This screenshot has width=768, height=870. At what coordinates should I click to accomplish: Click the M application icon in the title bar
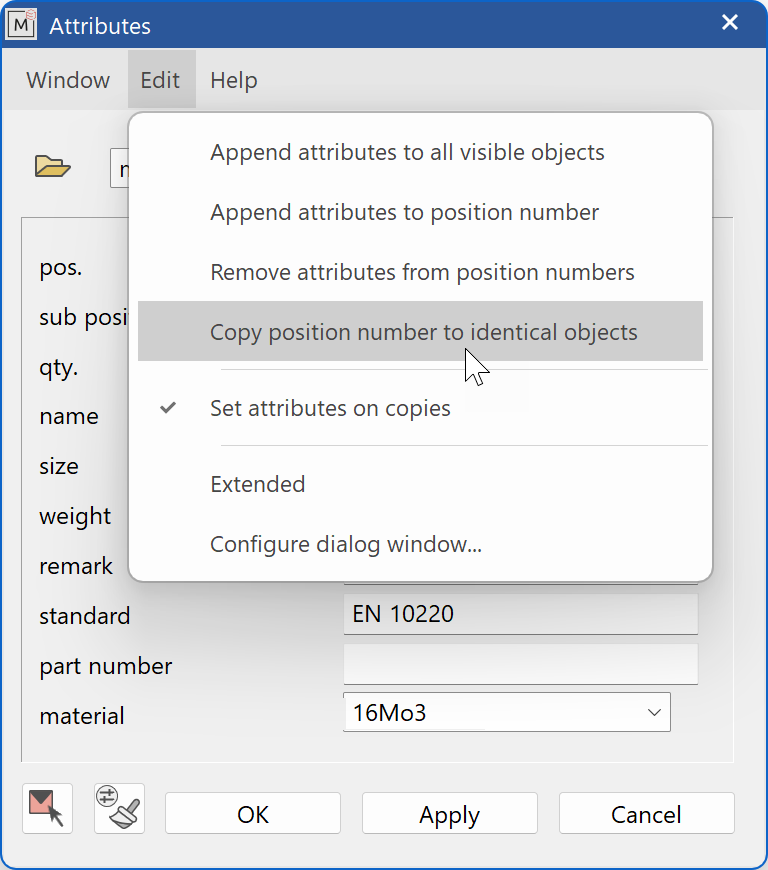pos(22,24)
